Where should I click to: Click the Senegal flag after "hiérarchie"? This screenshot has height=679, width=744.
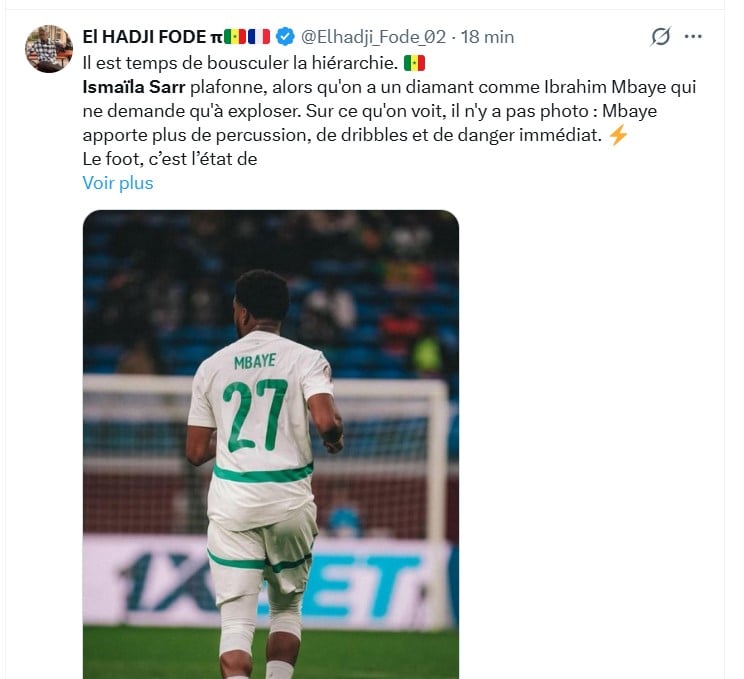point(414,62)
